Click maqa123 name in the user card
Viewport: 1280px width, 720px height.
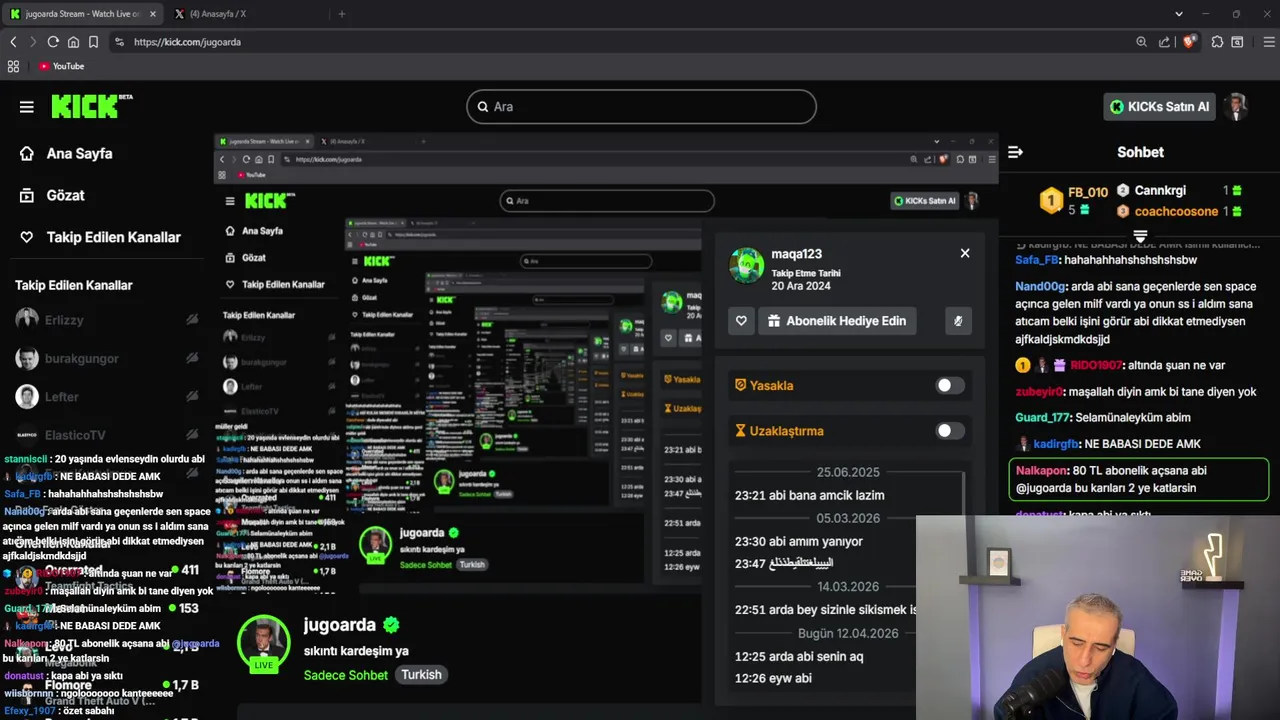click(x=796, y=254)
